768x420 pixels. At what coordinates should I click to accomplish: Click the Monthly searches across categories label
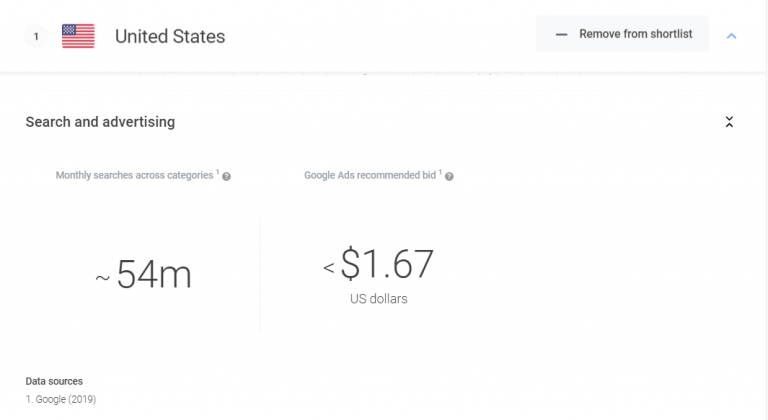[x=134, y=176]
